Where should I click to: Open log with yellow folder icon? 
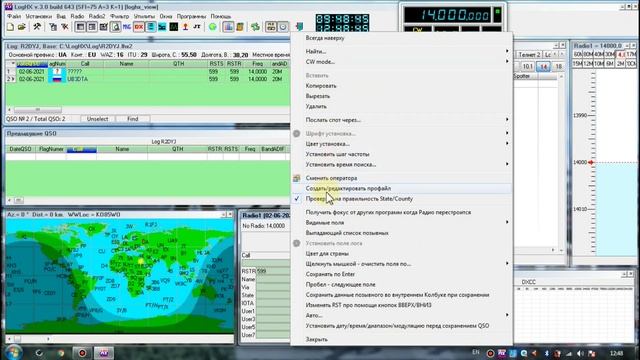(x=22, y=27)
